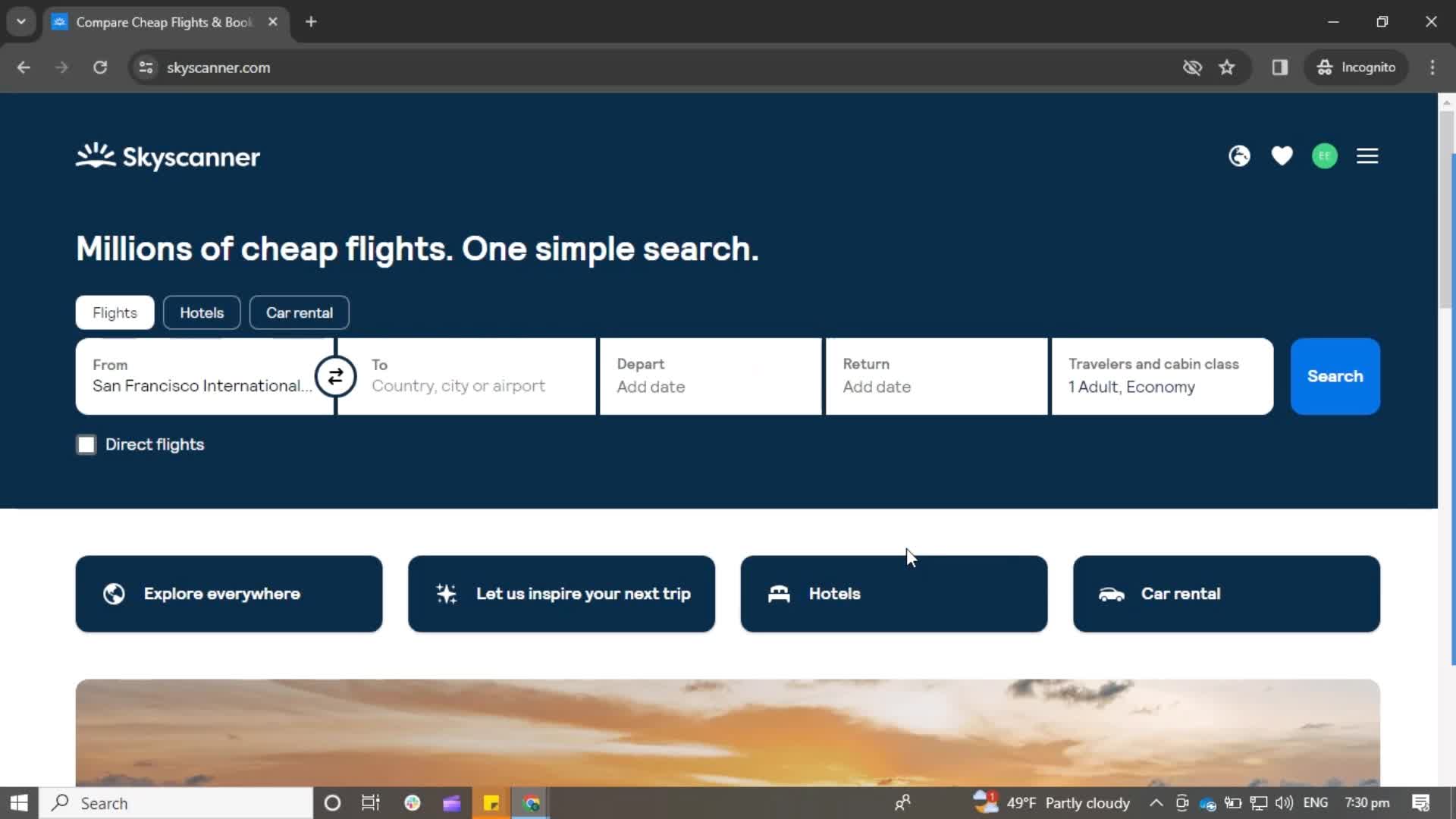Open the user account profile icon
This screenshot has height=819, width=1456.
1324,156
